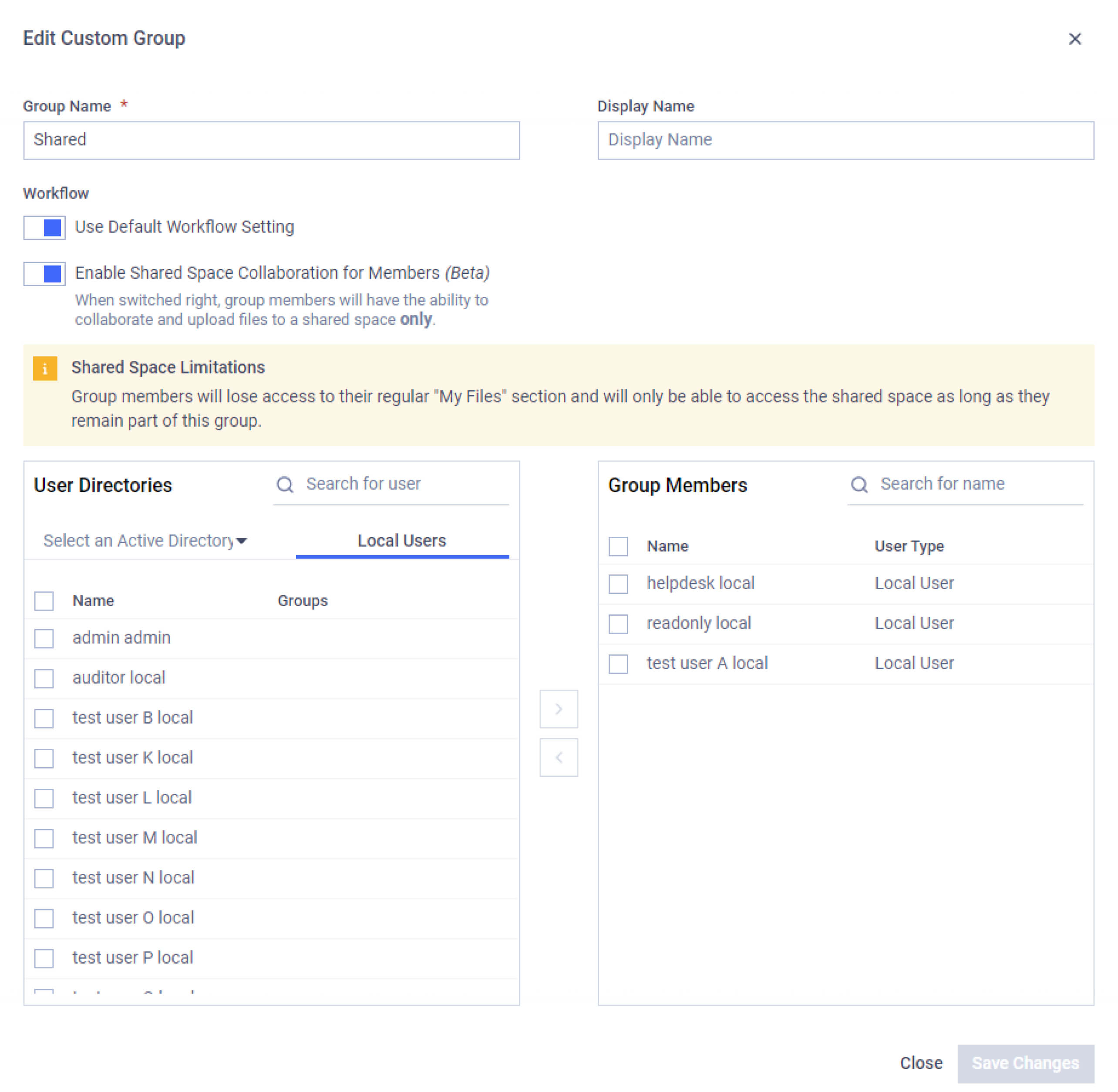Toggle Use Default Workflow Setting off
Image resolution: width=1118 pixels, height=1092 pixels.
[44, 228]
